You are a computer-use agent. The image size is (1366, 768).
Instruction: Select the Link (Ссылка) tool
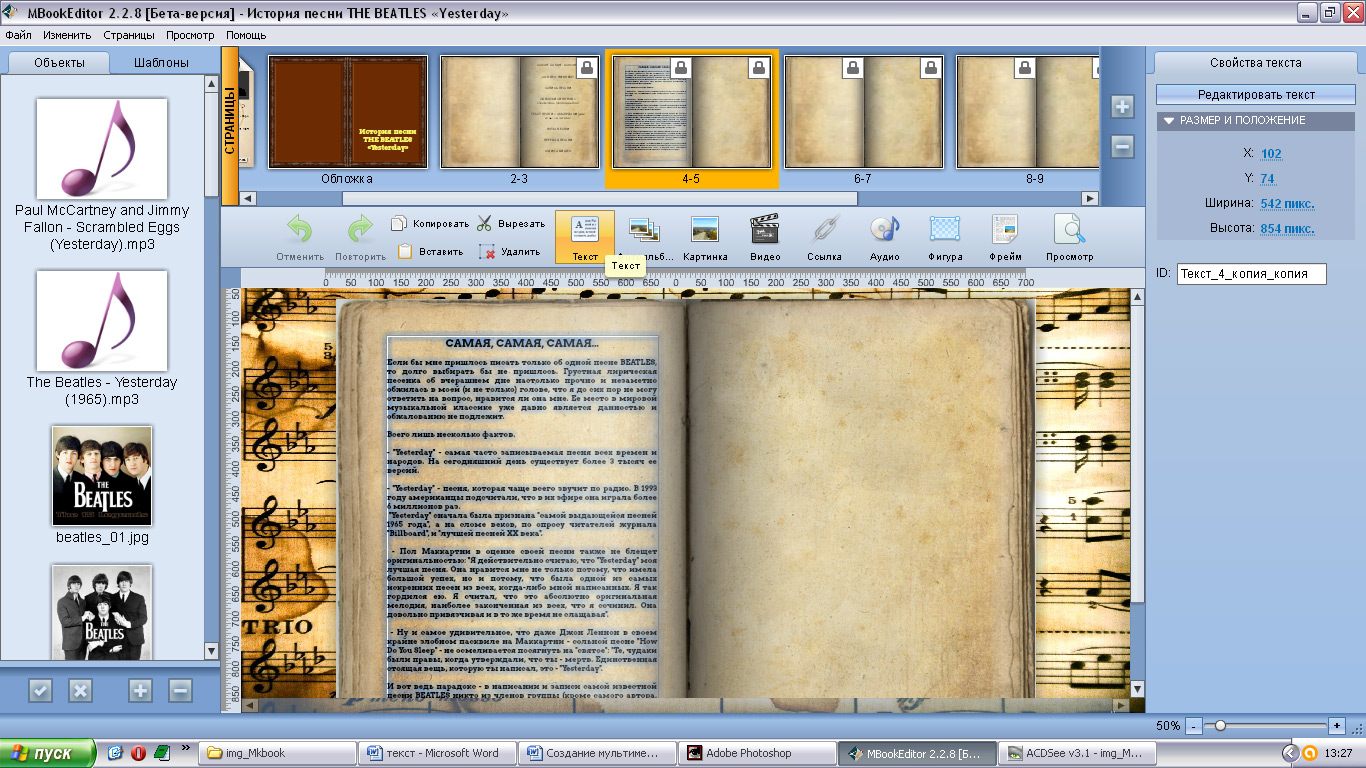[825, 237]
